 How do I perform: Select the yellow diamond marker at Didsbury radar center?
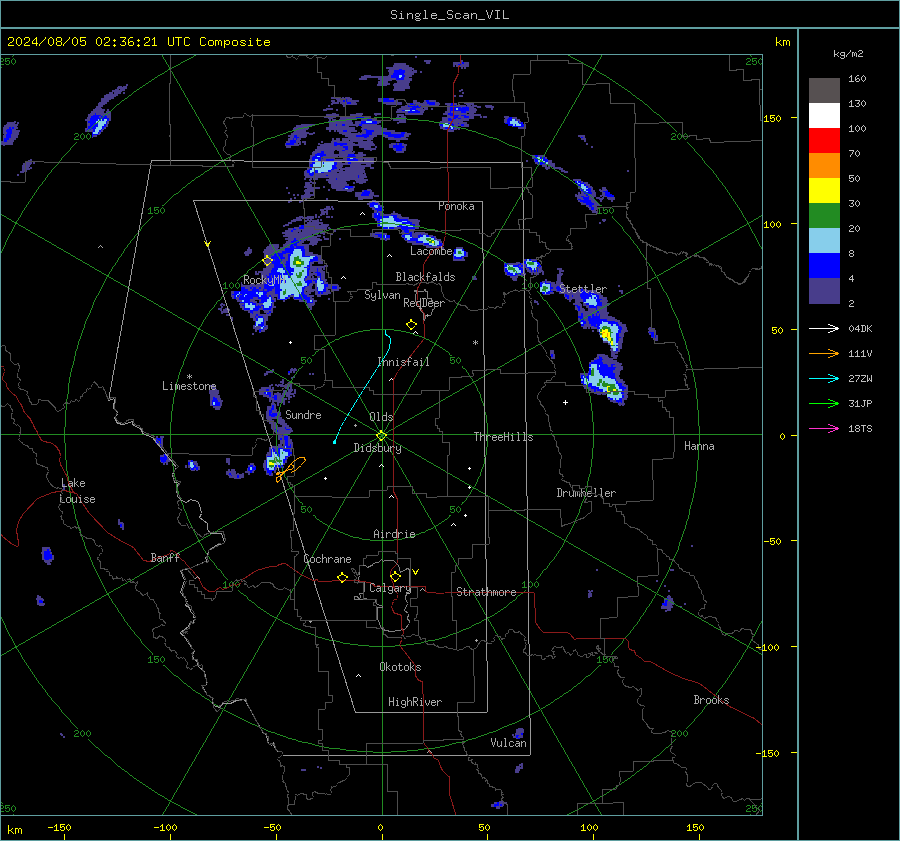[382, 436]
